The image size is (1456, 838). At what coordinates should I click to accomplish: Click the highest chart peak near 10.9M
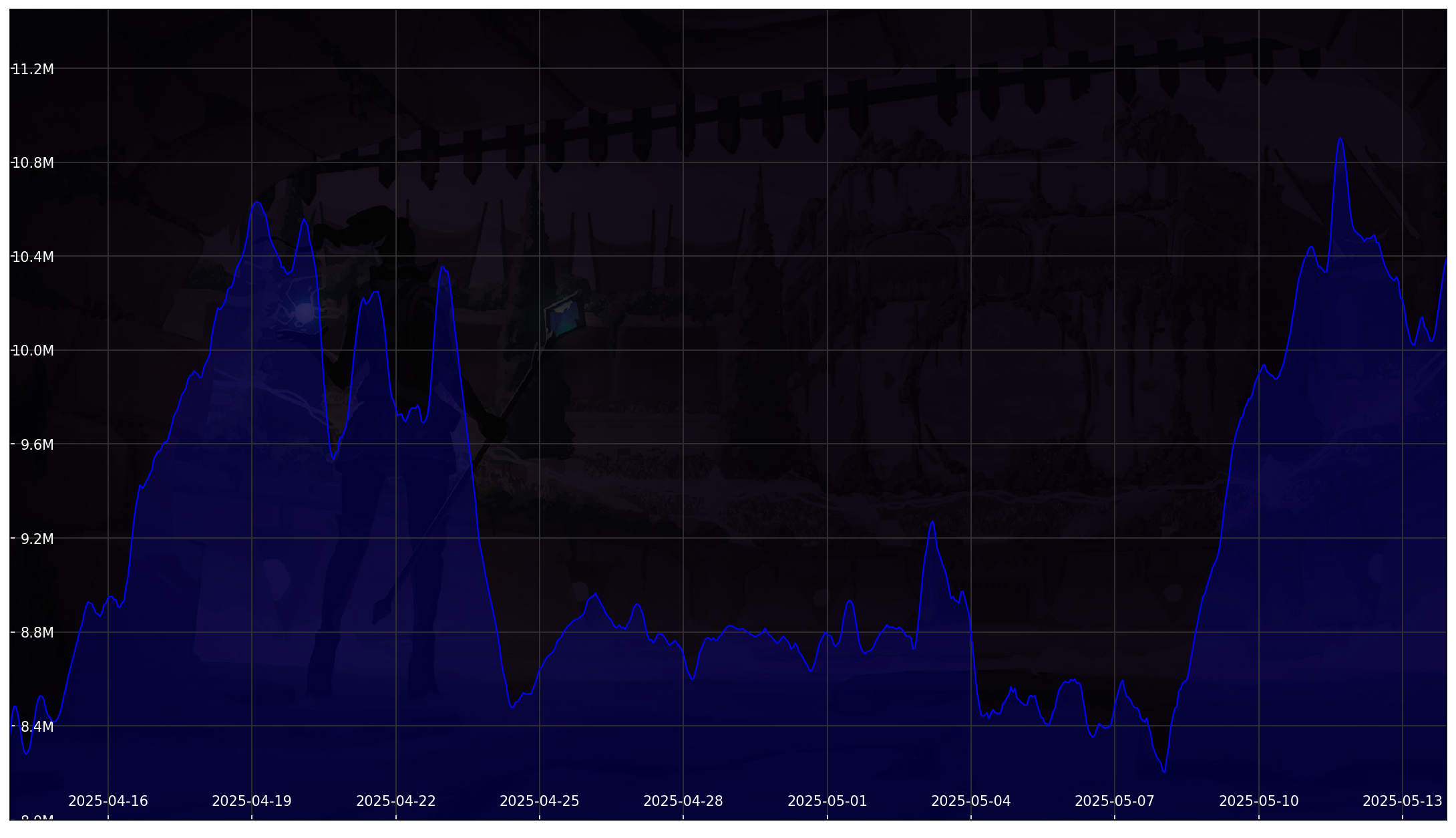coord(1340,139)
